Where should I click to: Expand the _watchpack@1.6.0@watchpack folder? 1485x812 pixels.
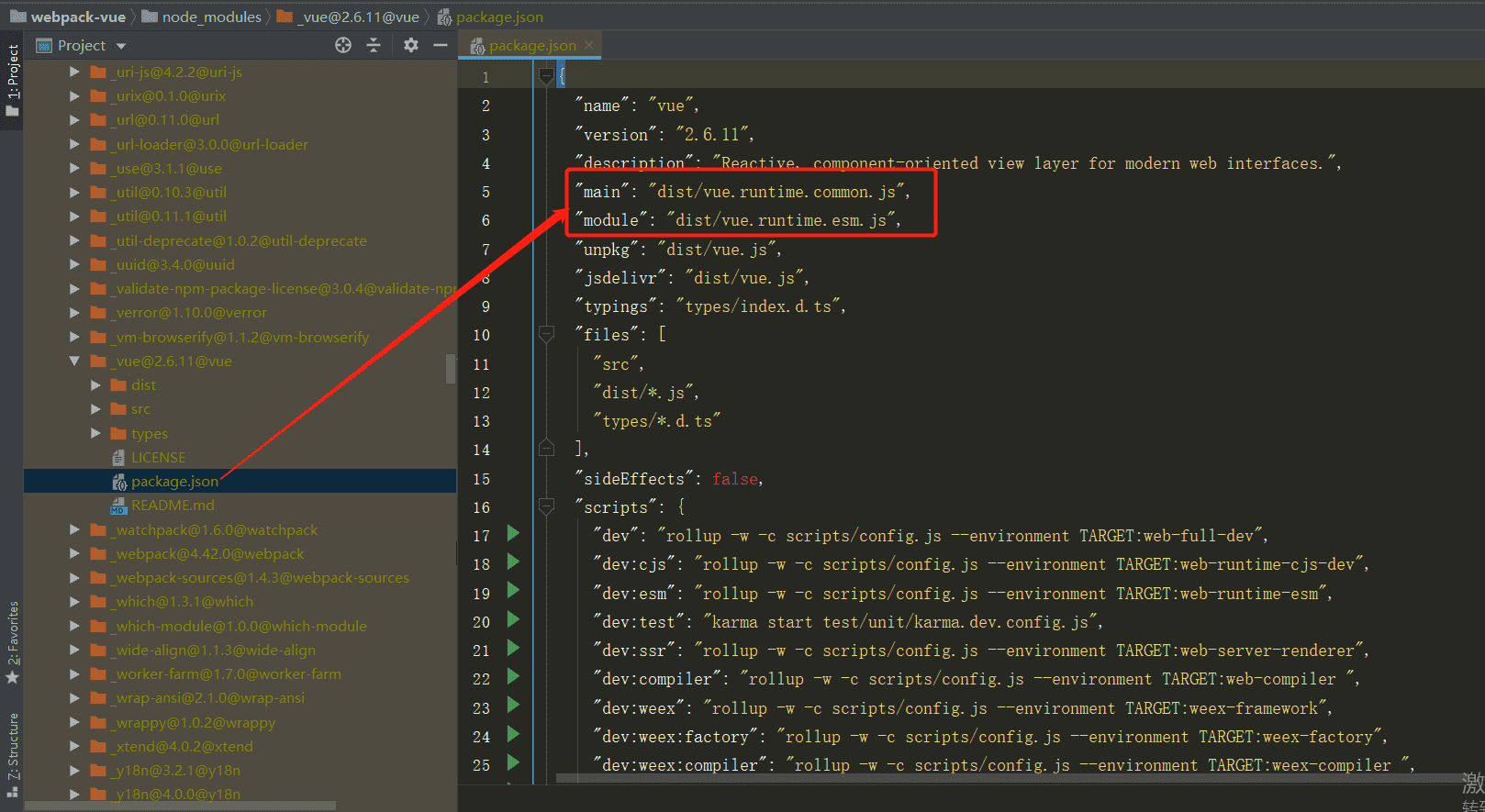pyautogui.click(x=75, y=529)
